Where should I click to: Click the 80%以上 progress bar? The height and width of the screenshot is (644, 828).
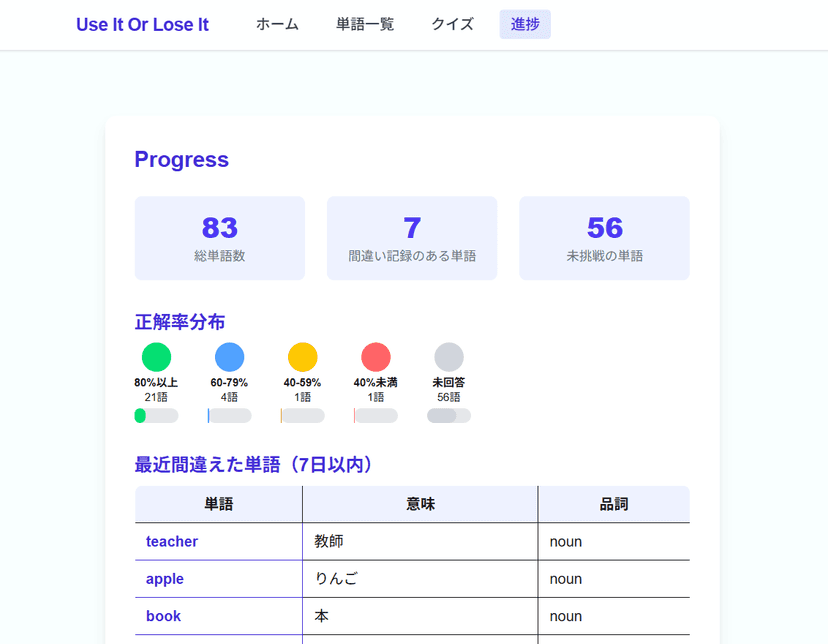point(156,416)
